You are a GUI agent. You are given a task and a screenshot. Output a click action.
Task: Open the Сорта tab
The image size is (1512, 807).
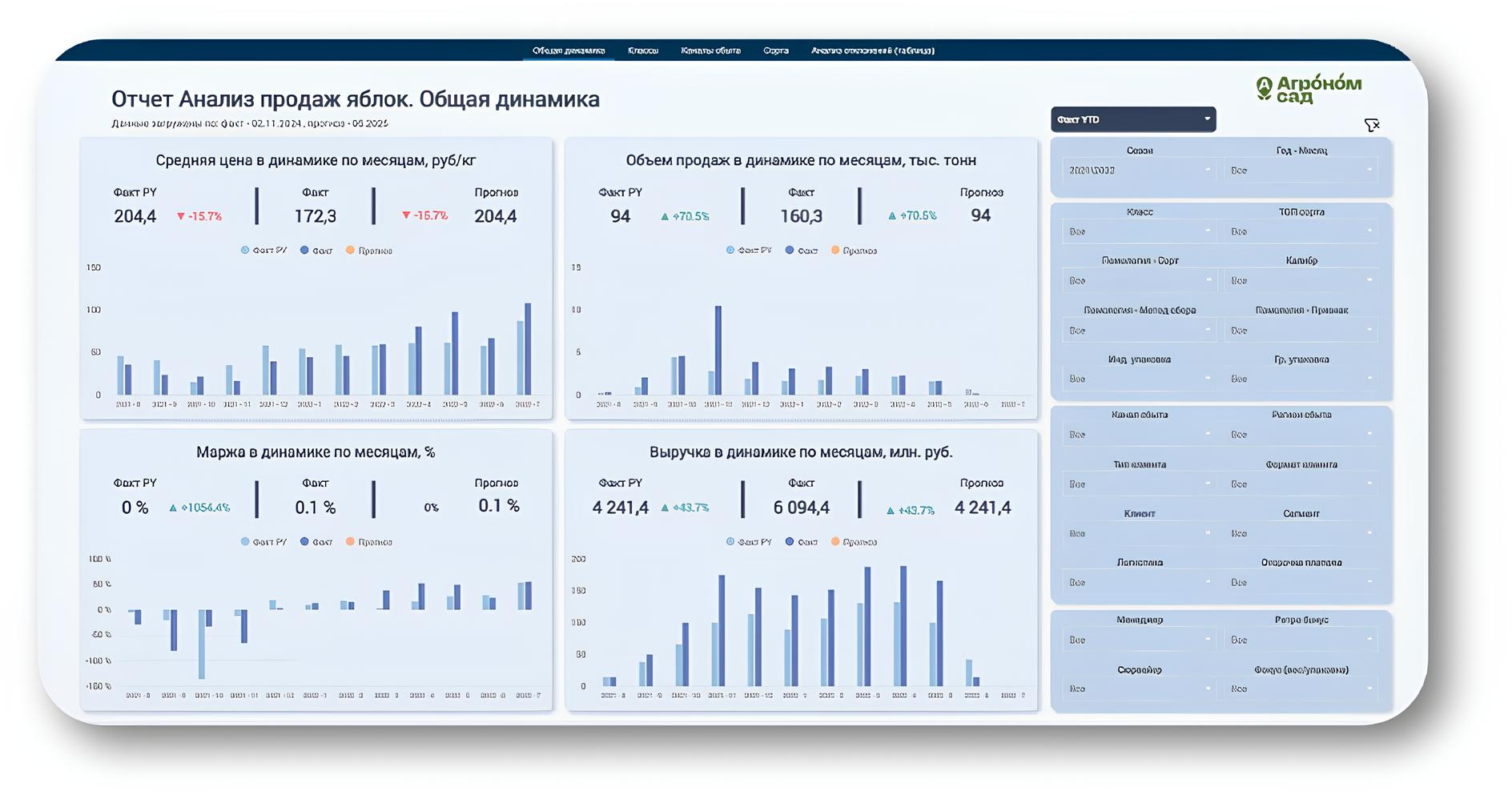776,50
